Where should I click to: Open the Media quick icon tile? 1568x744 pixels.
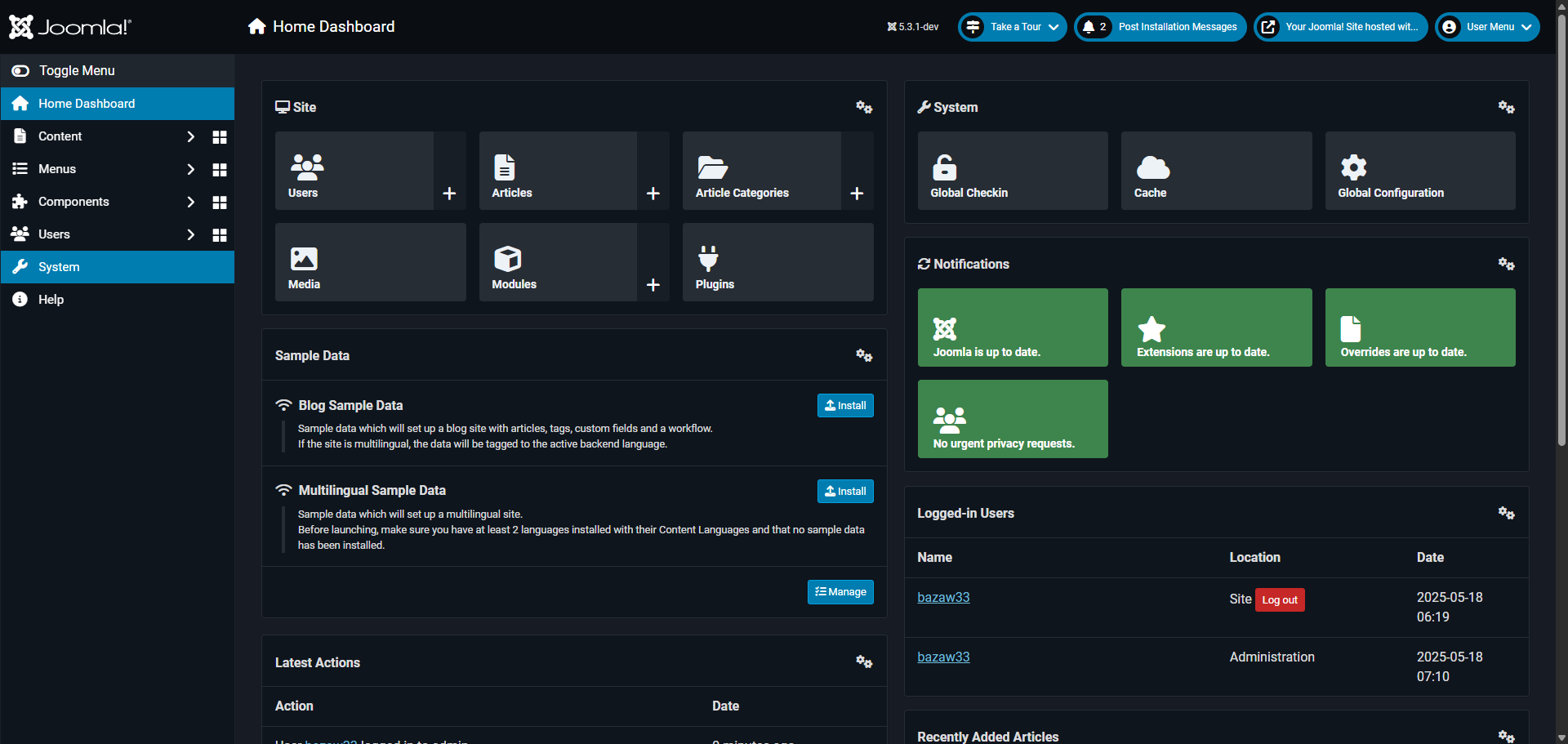coord(370,262)
